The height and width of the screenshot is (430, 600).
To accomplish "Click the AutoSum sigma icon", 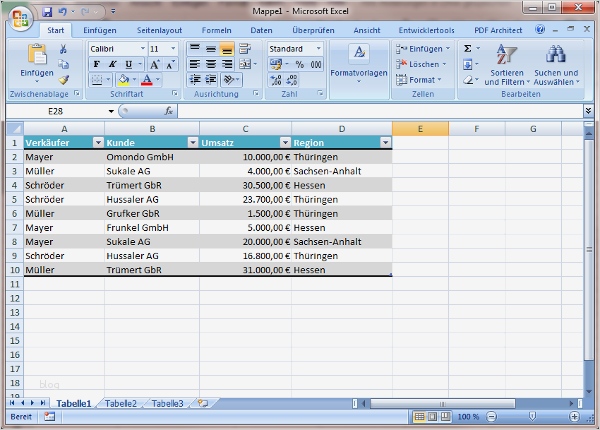I will (468, 49).
